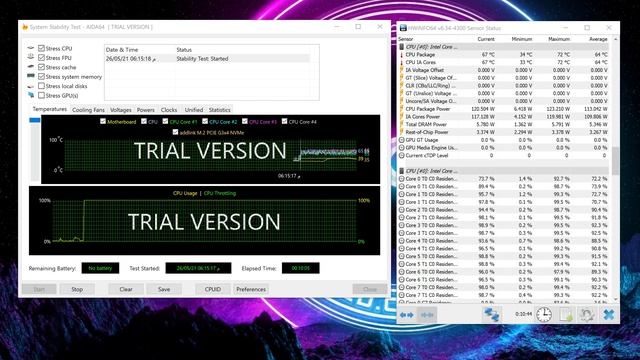Enable Stress GPU(s) checkbox

coord(41,95)
